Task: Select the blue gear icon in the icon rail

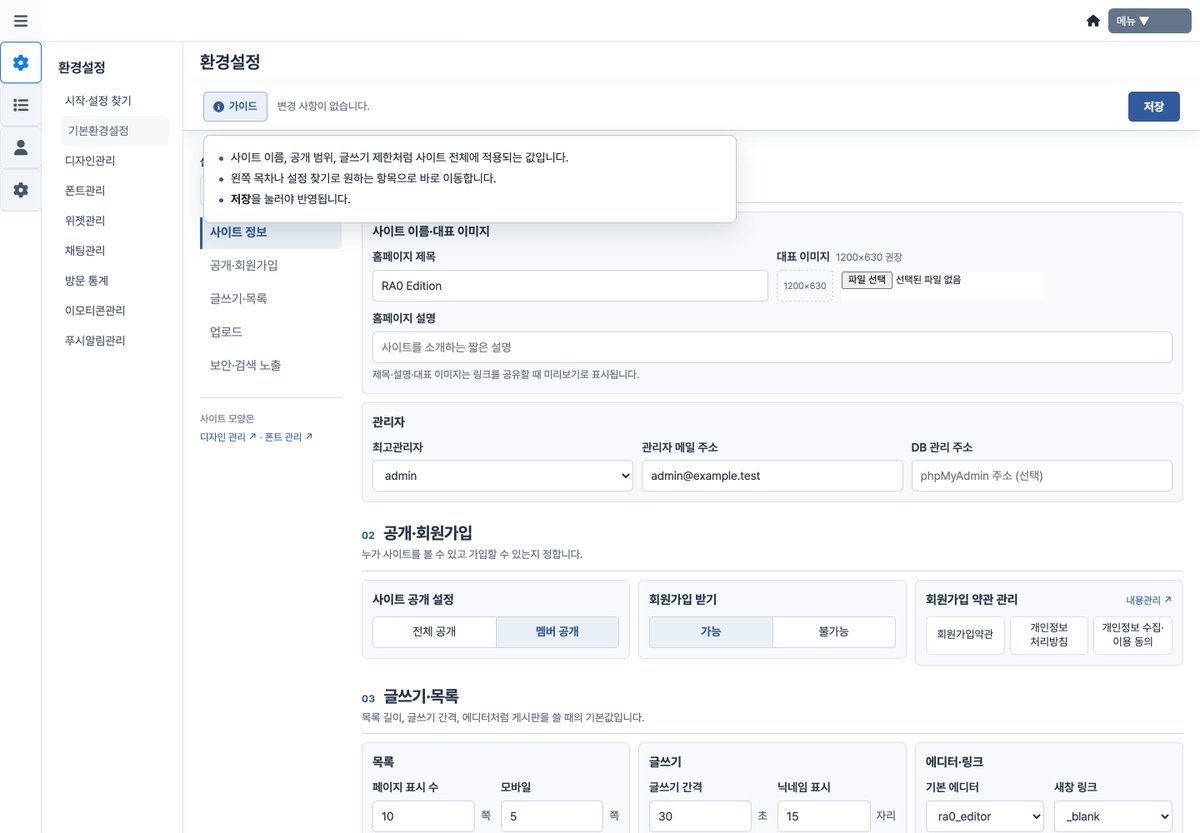Action: tap(21, 63)
